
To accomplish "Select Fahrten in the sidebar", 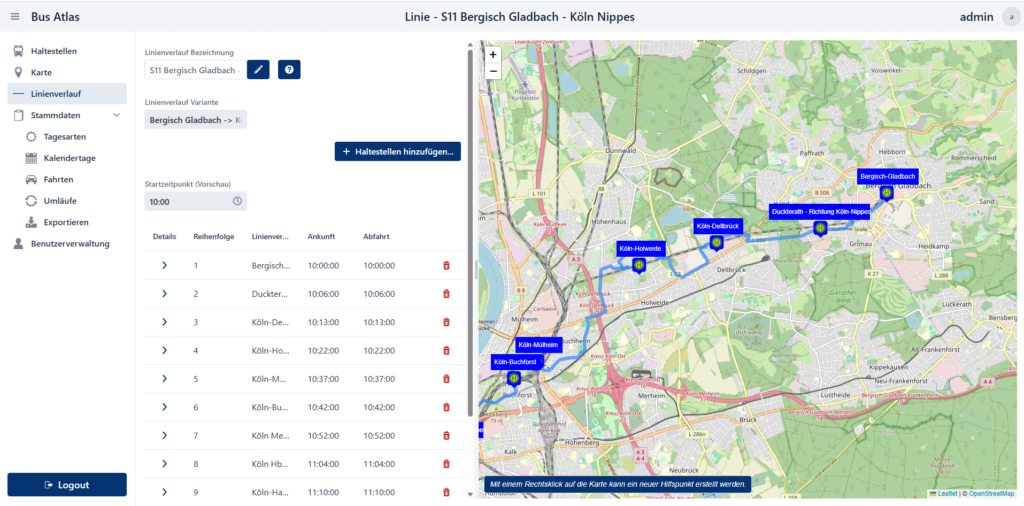I will tap(58, 179).
